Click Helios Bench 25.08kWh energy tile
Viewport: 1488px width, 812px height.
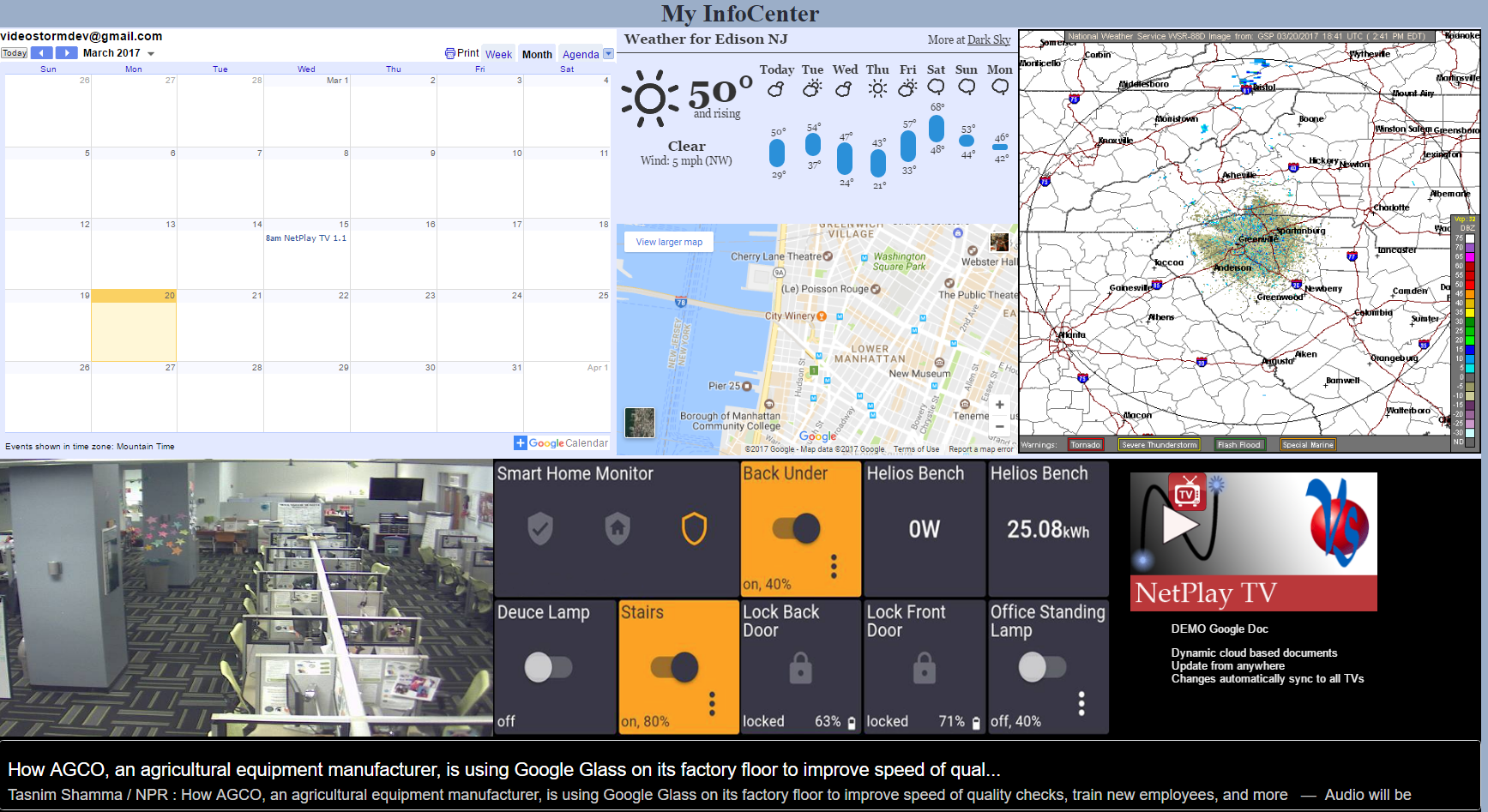pyautogui.click(x=1048, y=529)
